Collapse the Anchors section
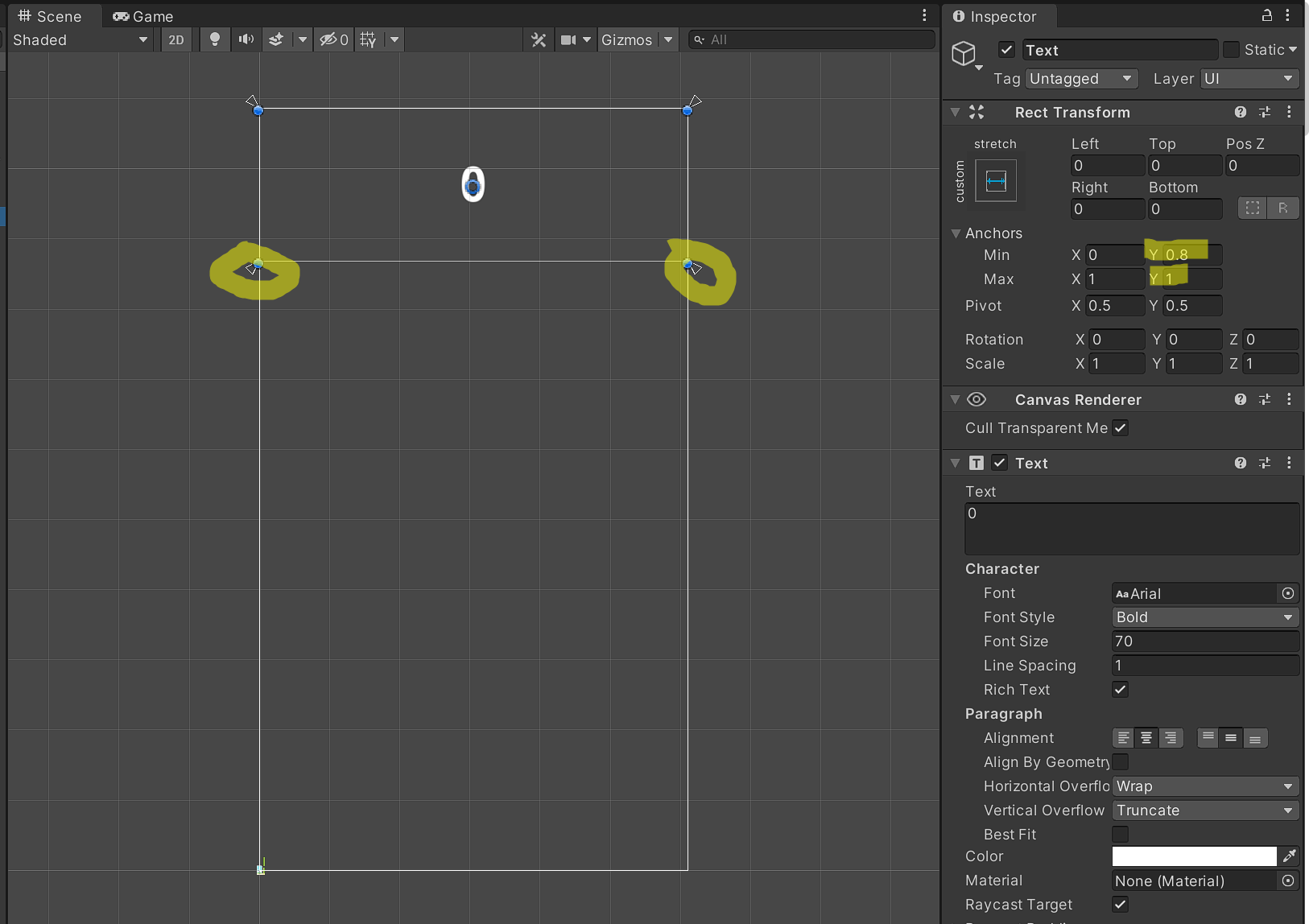The height and width of the screenshot is (924, 1309). pyautogui.click(x=956, y=233)
